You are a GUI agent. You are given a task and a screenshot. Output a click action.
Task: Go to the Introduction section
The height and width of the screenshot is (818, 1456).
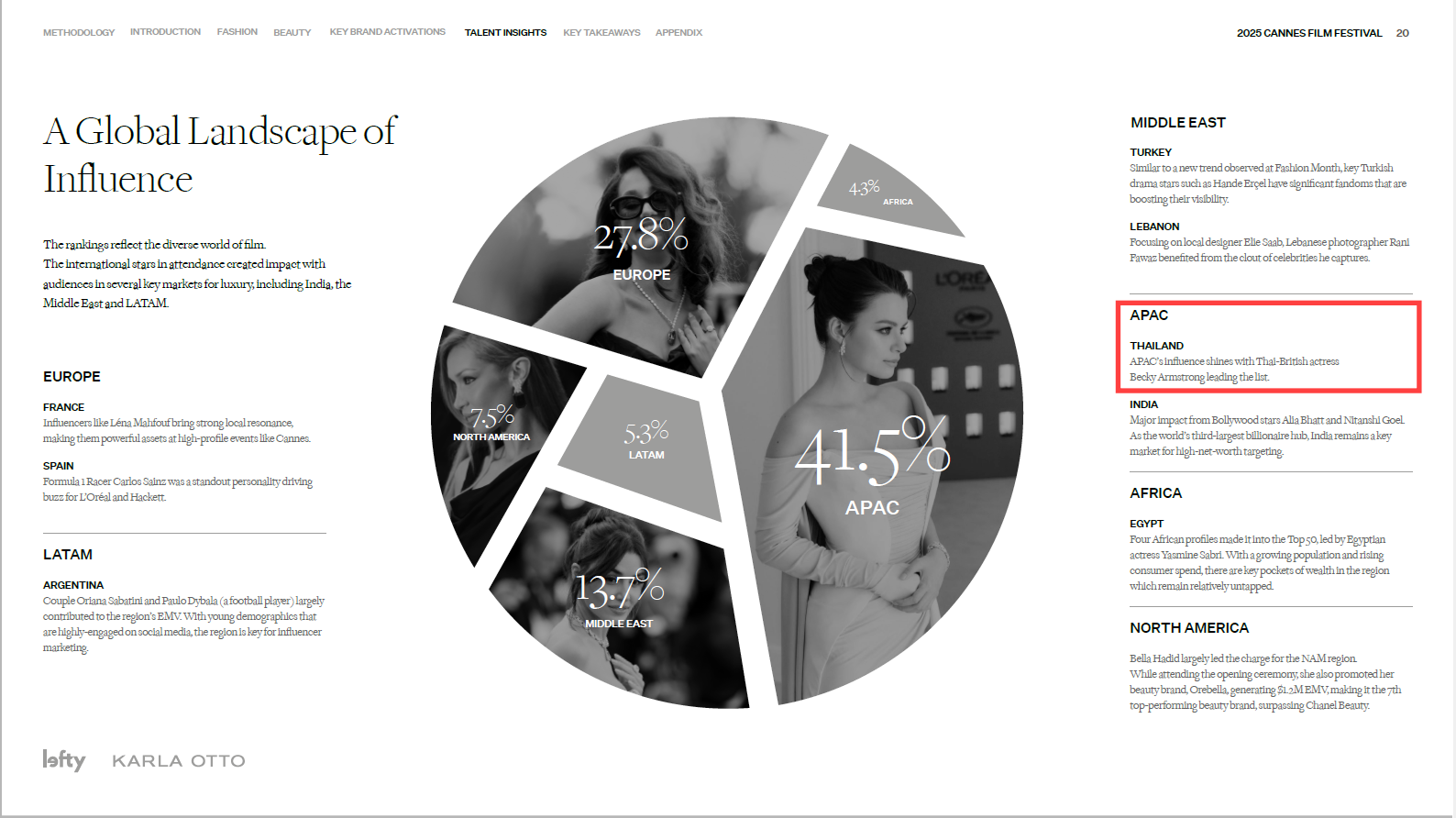165,32
